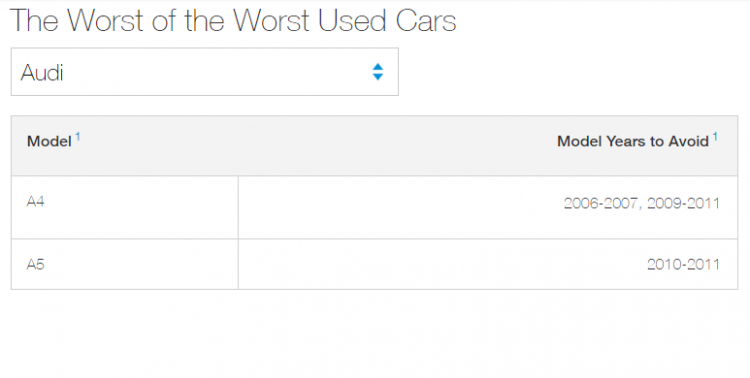Click the words Used Cars in title
This screenshot has width=750, height=378.
[387, 21]
